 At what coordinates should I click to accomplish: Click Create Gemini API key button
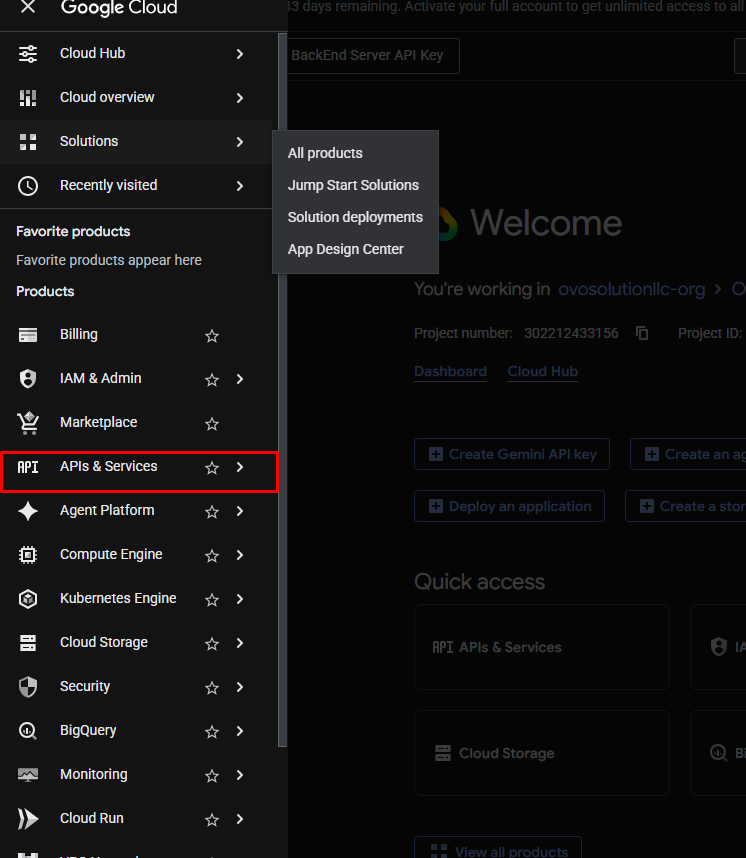(x=512, y=454)
